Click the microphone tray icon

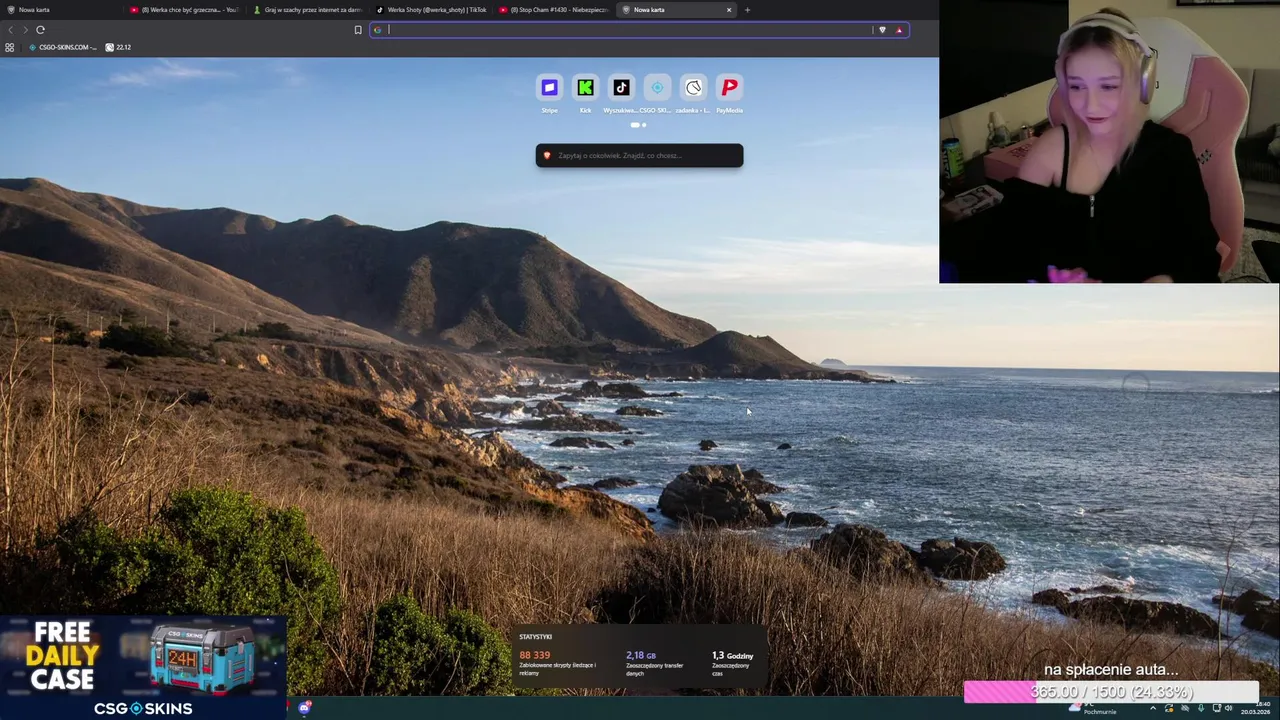1201,708
